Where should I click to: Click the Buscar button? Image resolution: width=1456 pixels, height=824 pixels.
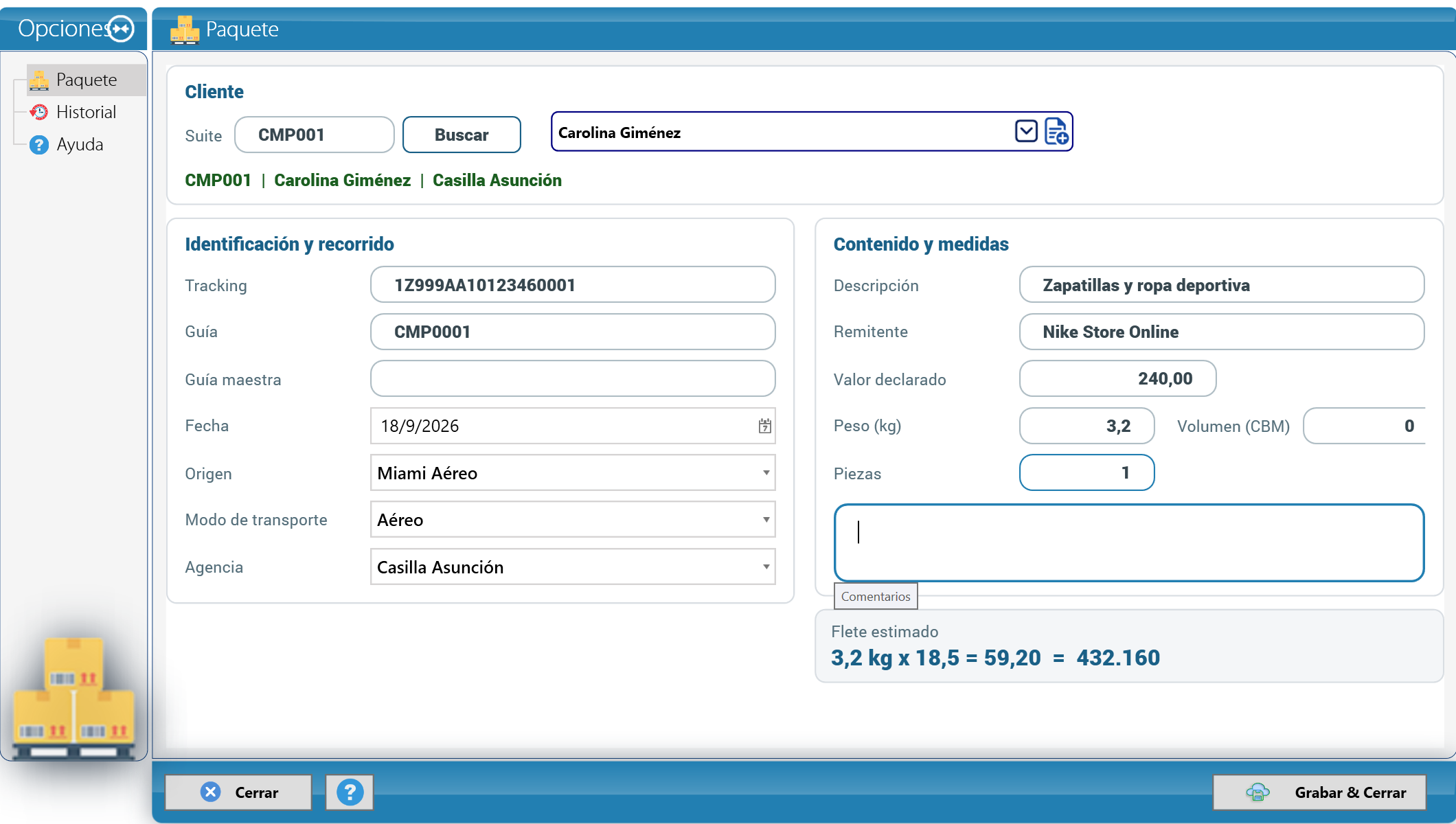click(x=462, y=135)
